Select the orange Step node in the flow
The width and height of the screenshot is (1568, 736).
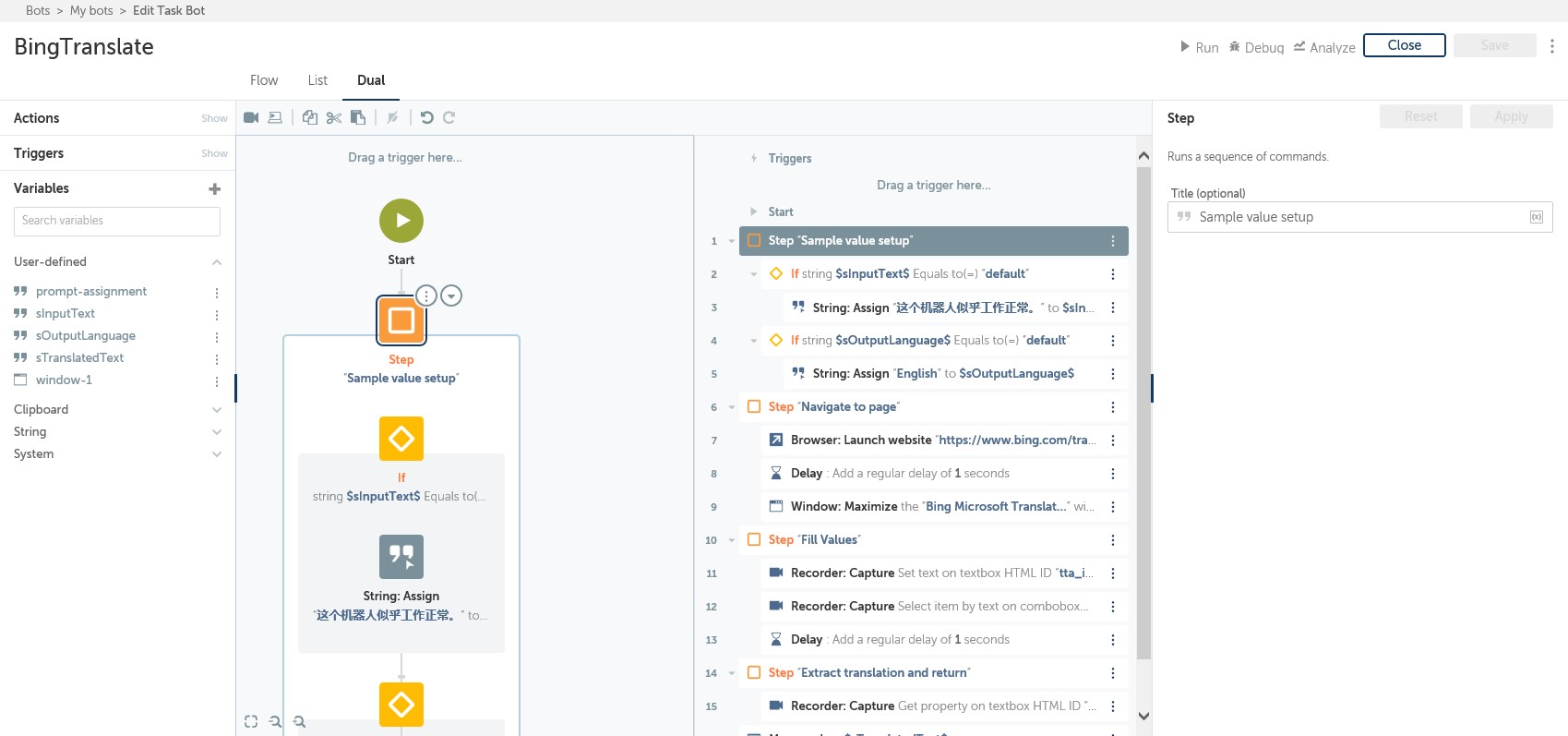pos(401,320)
